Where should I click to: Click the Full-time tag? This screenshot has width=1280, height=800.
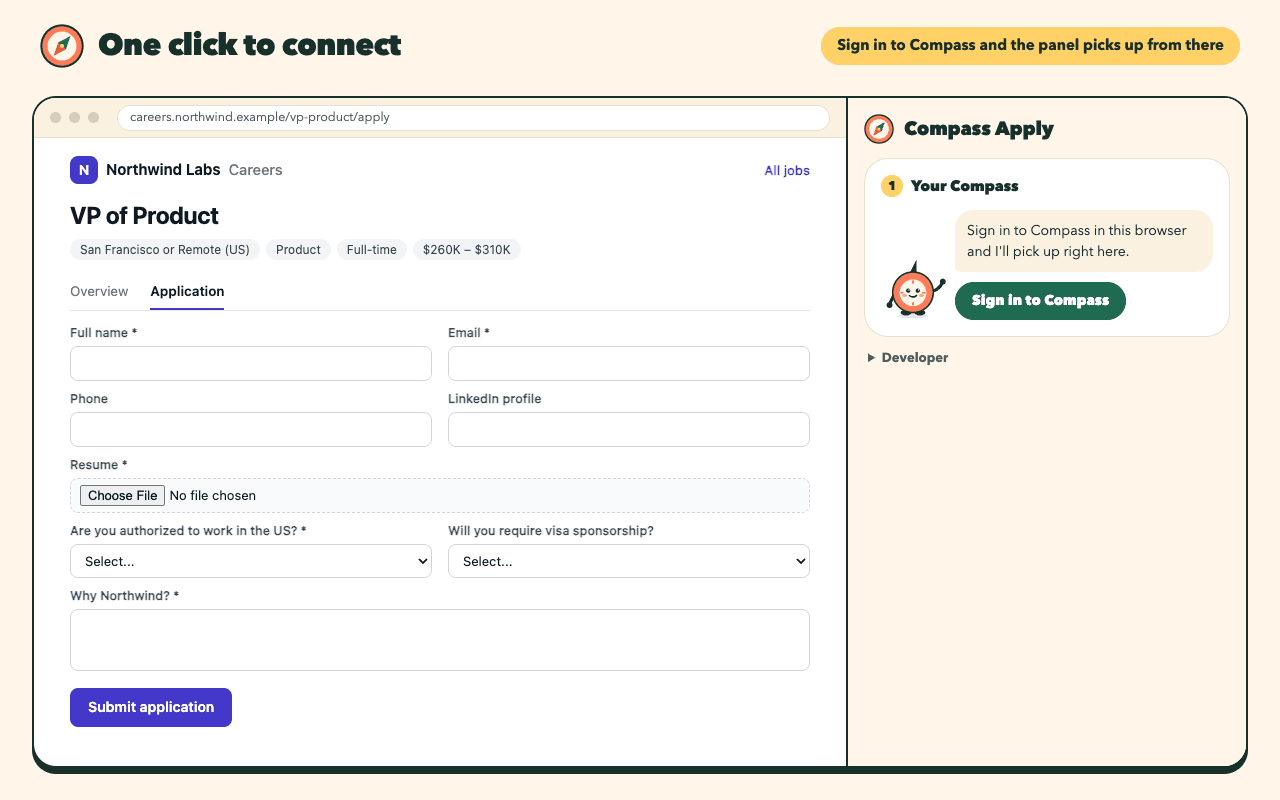[372, 250]
